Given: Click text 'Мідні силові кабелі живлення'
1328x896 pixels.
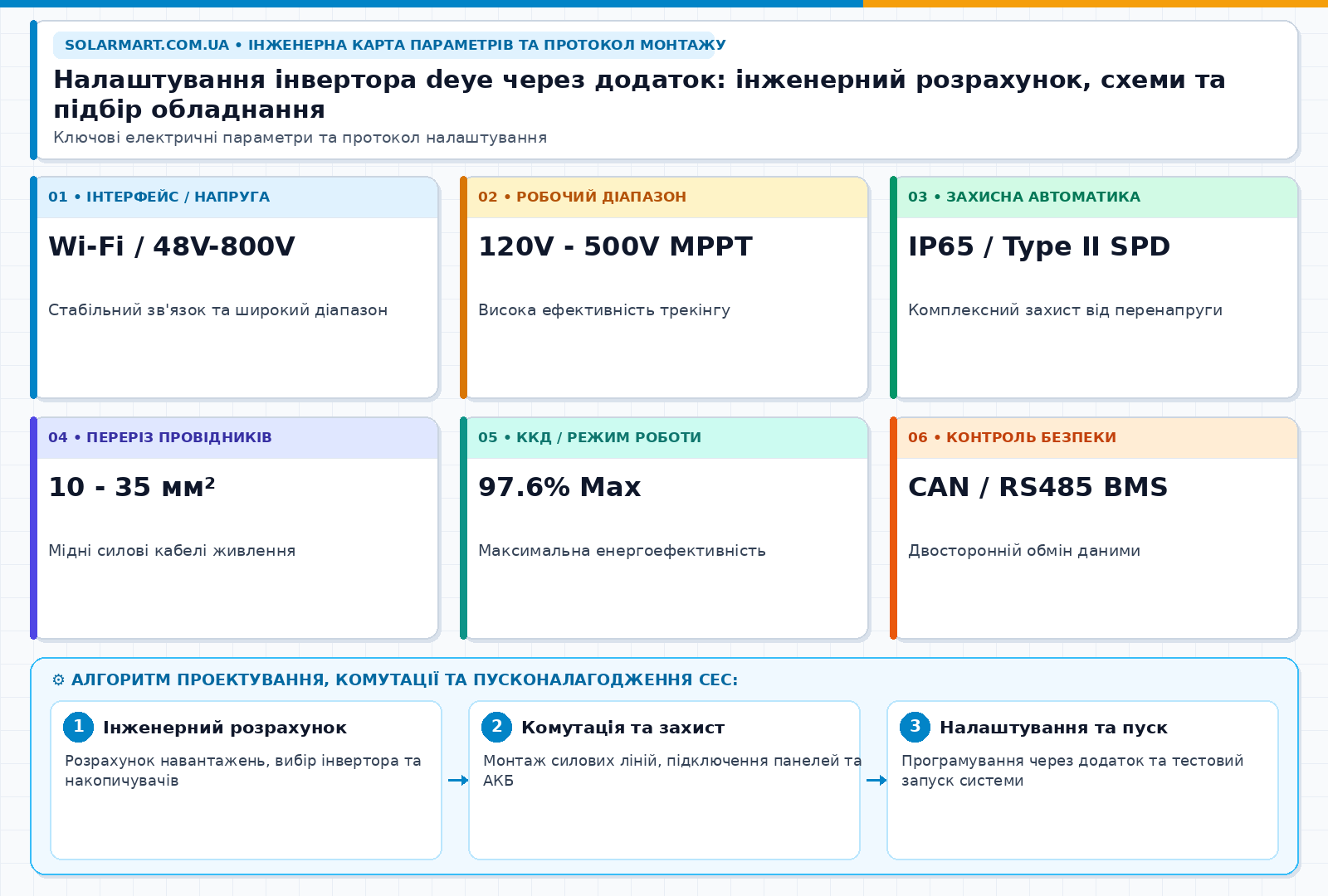Looking at the screenshot, I should coord(172,551).
